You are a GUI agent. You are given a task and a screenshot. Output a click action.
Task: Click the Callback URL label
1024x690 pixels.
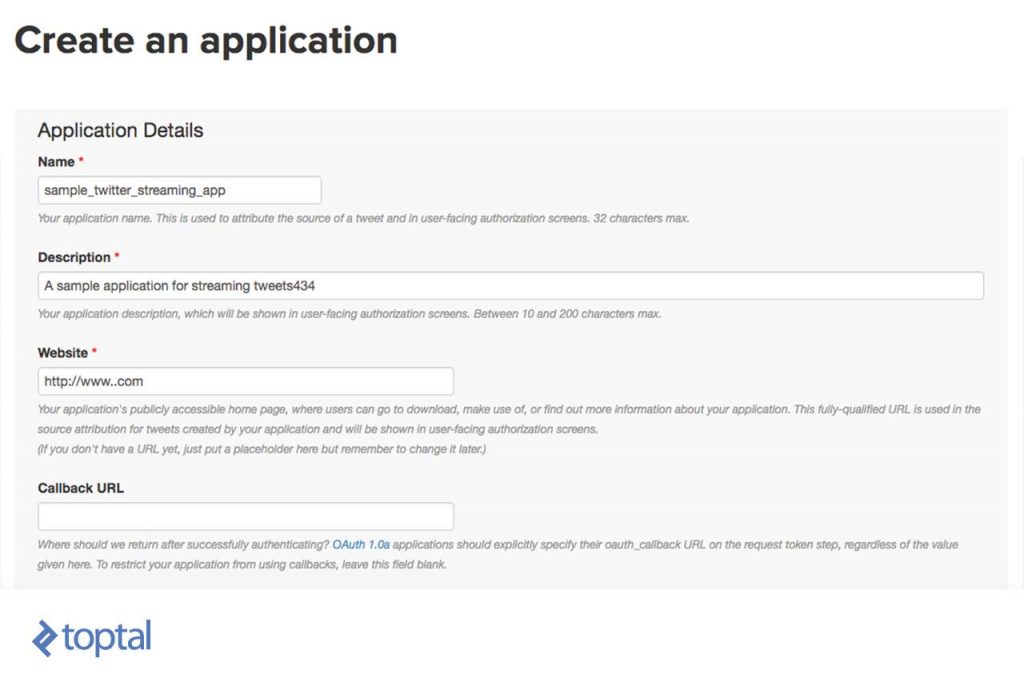pos(79,488)
